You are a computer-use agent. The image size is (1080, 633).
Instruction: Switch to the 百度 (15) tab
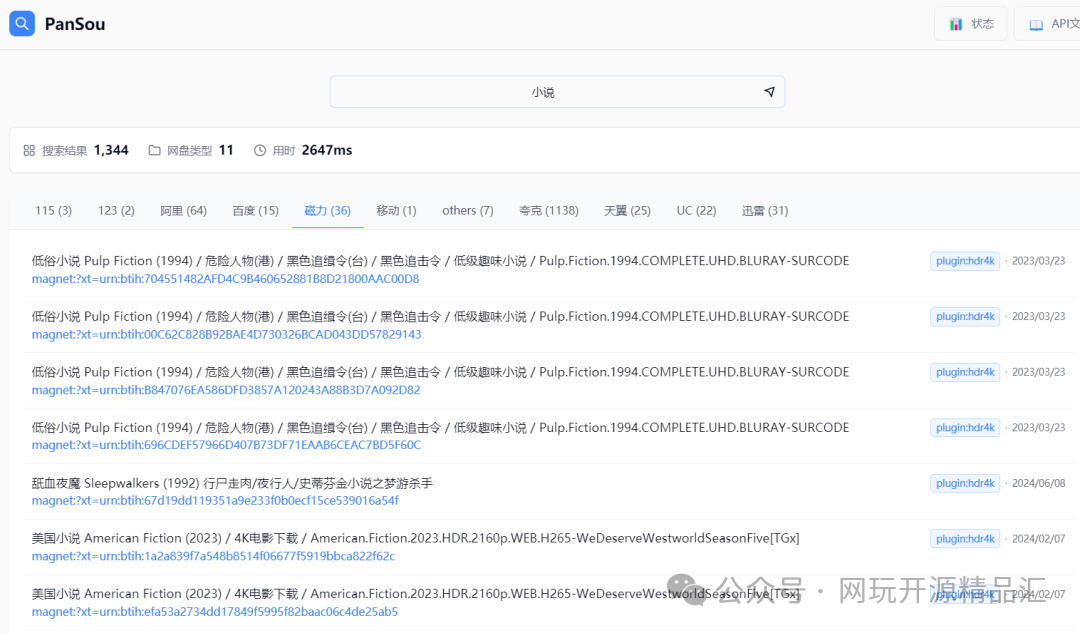coord(255,210)
